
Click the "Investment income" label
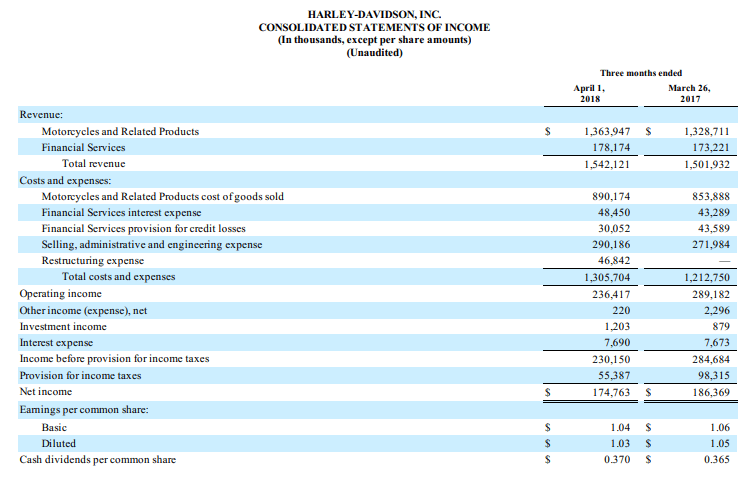(63, 327)
